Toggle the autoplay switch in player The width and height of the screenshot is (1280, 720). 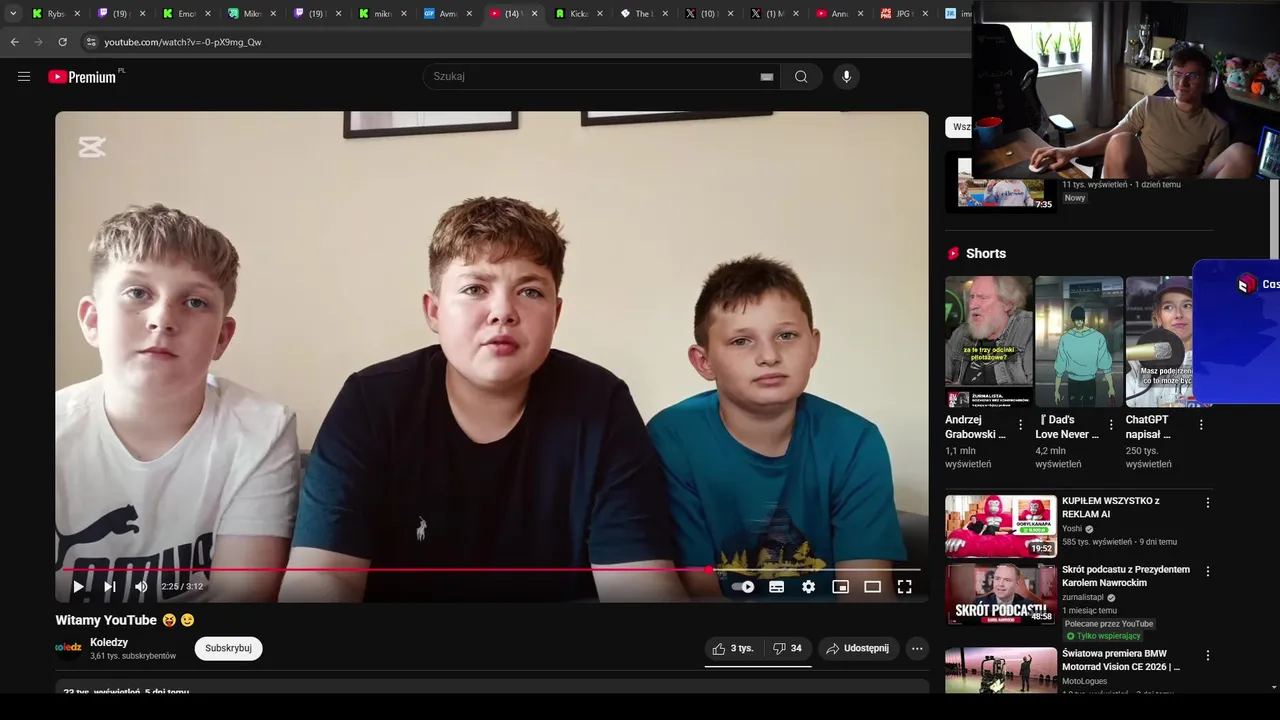pyautogui.click(x=743, y=587)
